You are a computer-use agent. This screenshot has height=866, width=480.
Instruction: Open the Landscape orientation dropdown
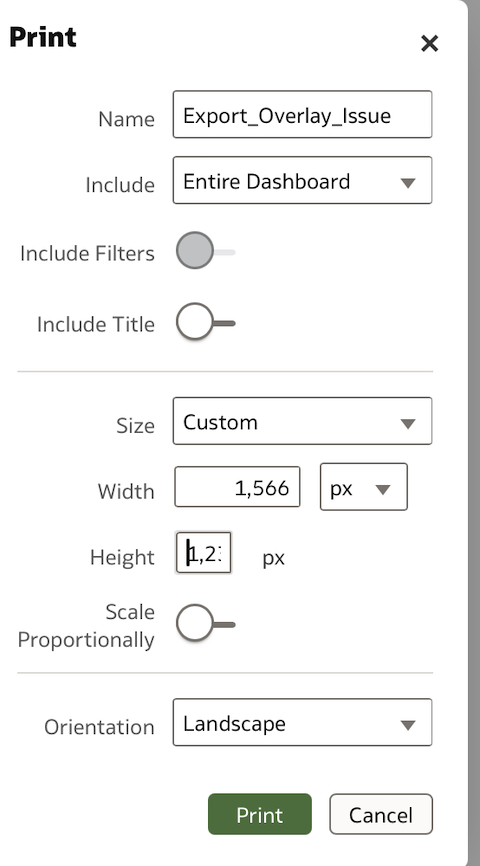pos(302,722)
